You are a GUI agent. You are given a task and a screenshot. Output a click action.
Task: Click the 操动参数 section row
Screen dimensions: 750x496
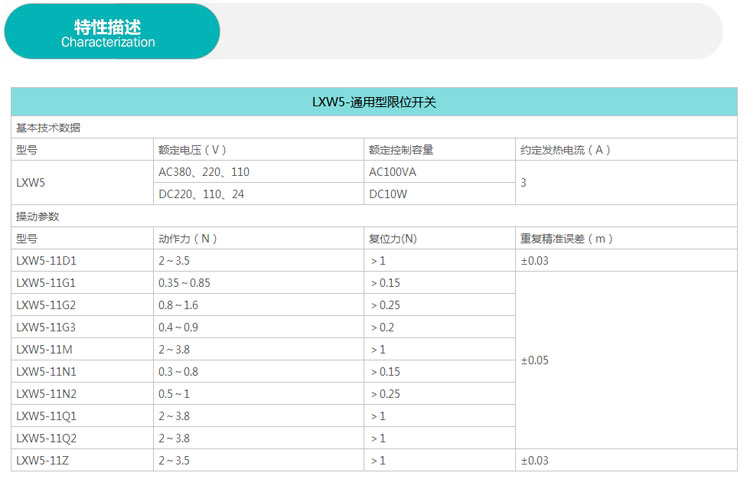point(374,216)
